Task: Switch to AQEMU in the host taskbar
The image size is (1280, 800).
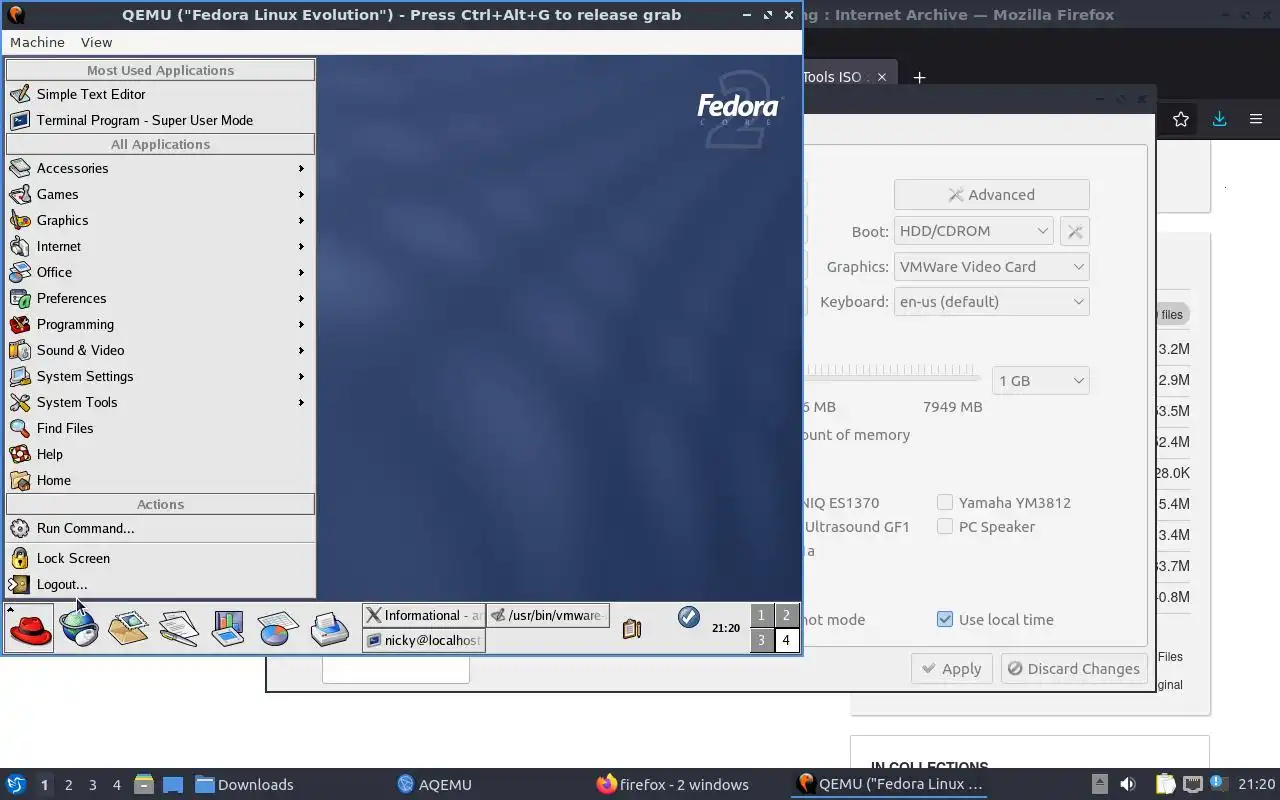Action: click(434, 785)
